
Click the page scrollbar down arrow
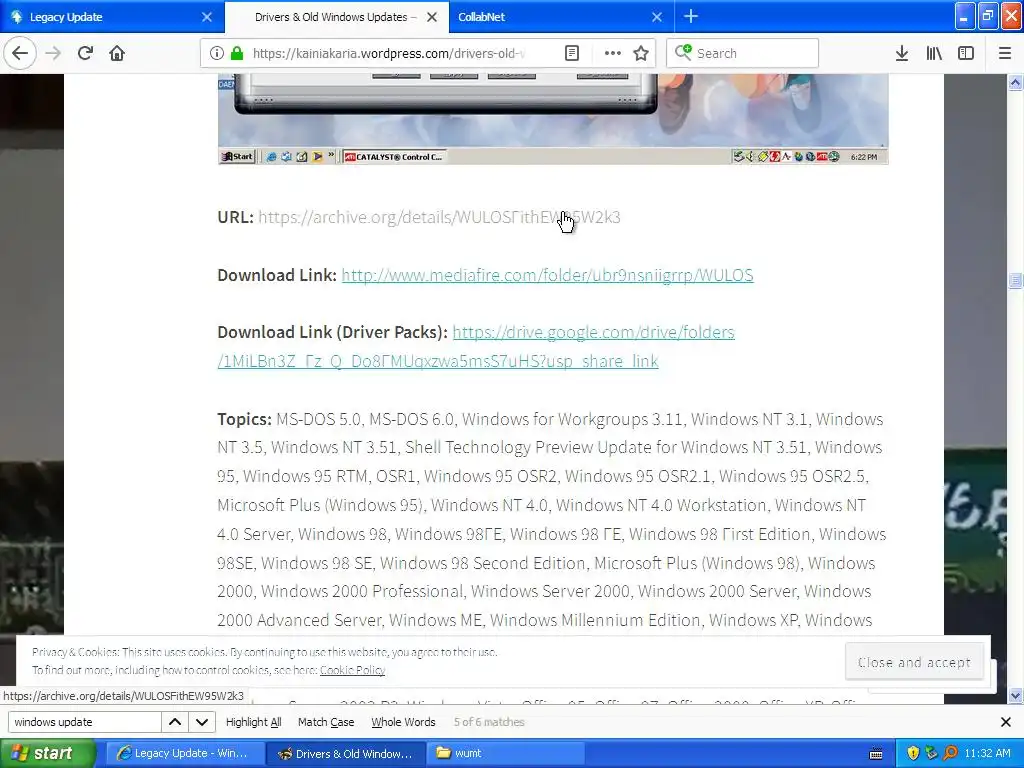(1016, 695)
